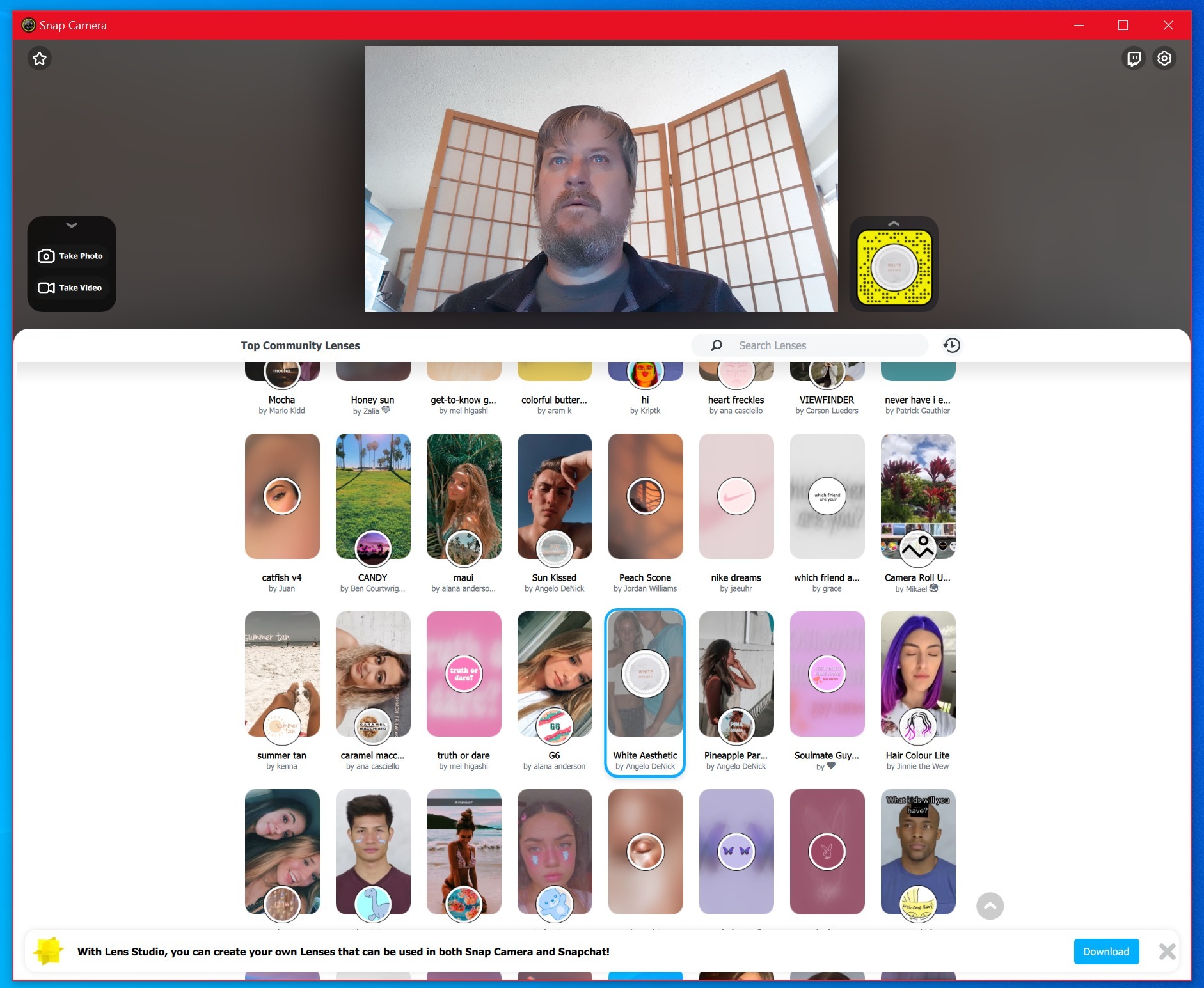Click the Camera Roll picture icon

tap(918, 548)
